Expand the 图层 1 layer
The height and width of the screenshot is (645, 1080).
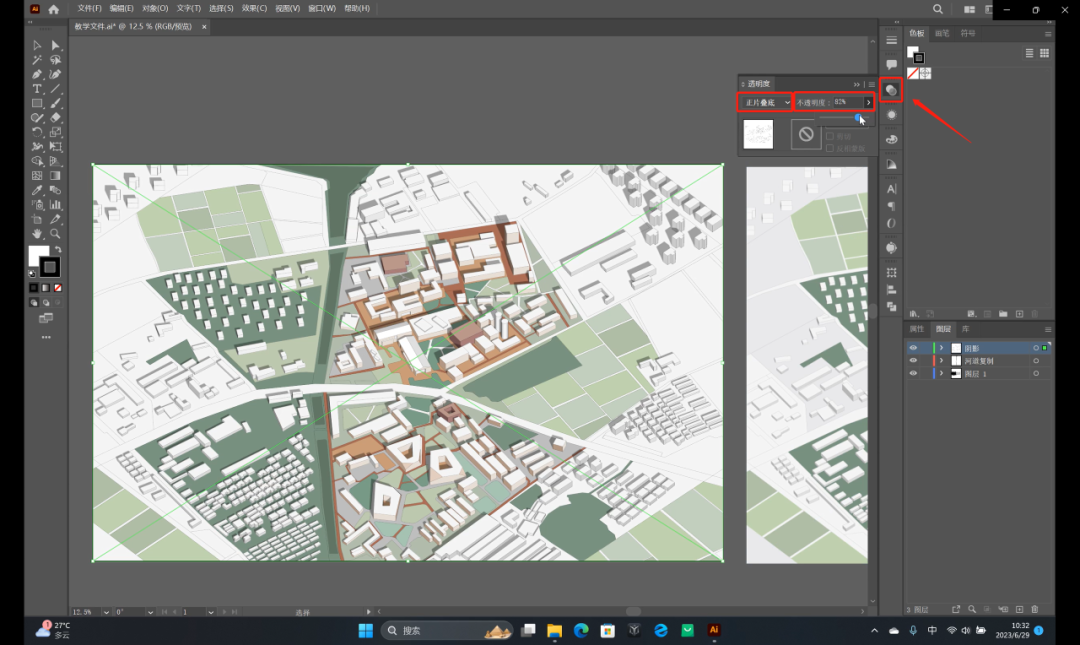942,373
